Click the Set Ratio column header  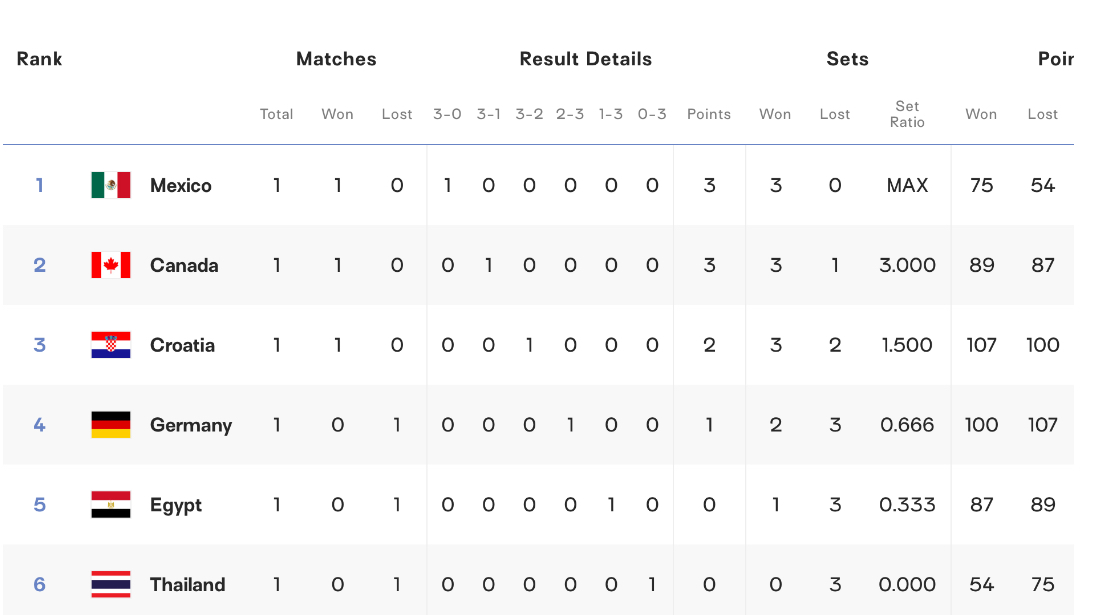(907, 114)
